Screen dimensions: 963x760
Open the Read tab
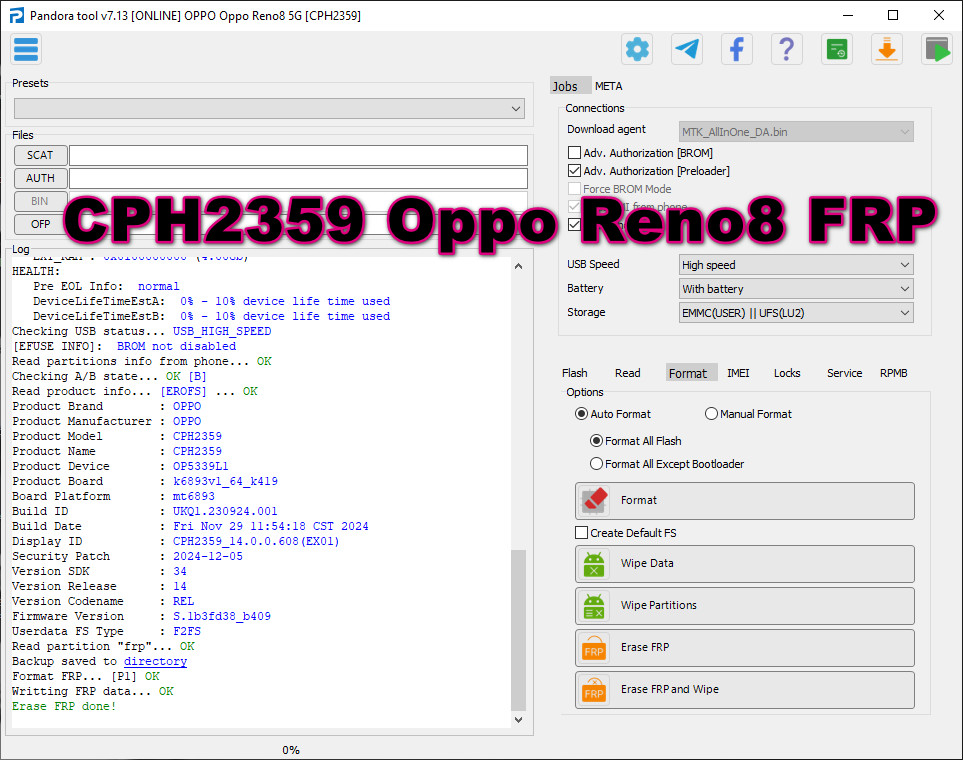(627, 373)
